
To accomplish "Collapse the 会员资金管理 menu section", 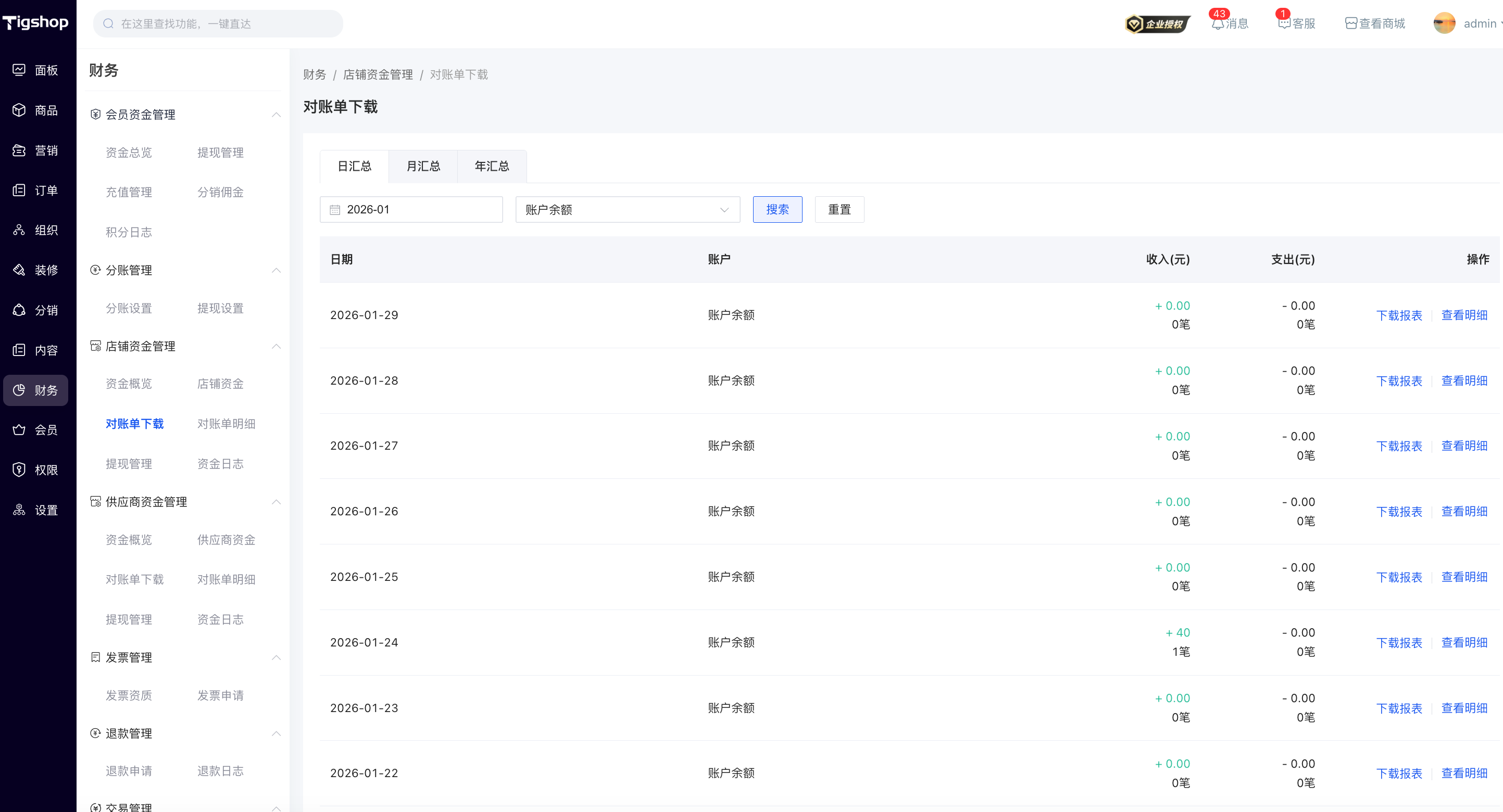I will 277,115.
